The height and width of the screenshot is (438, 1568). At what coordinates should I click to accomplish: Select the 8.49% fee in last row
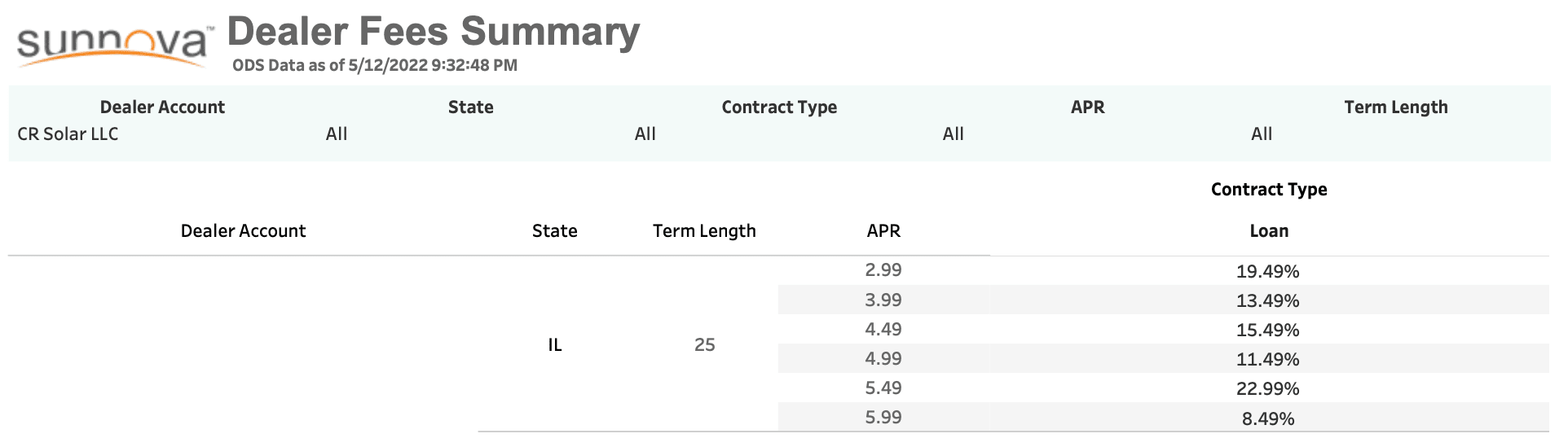point(1267,419)
